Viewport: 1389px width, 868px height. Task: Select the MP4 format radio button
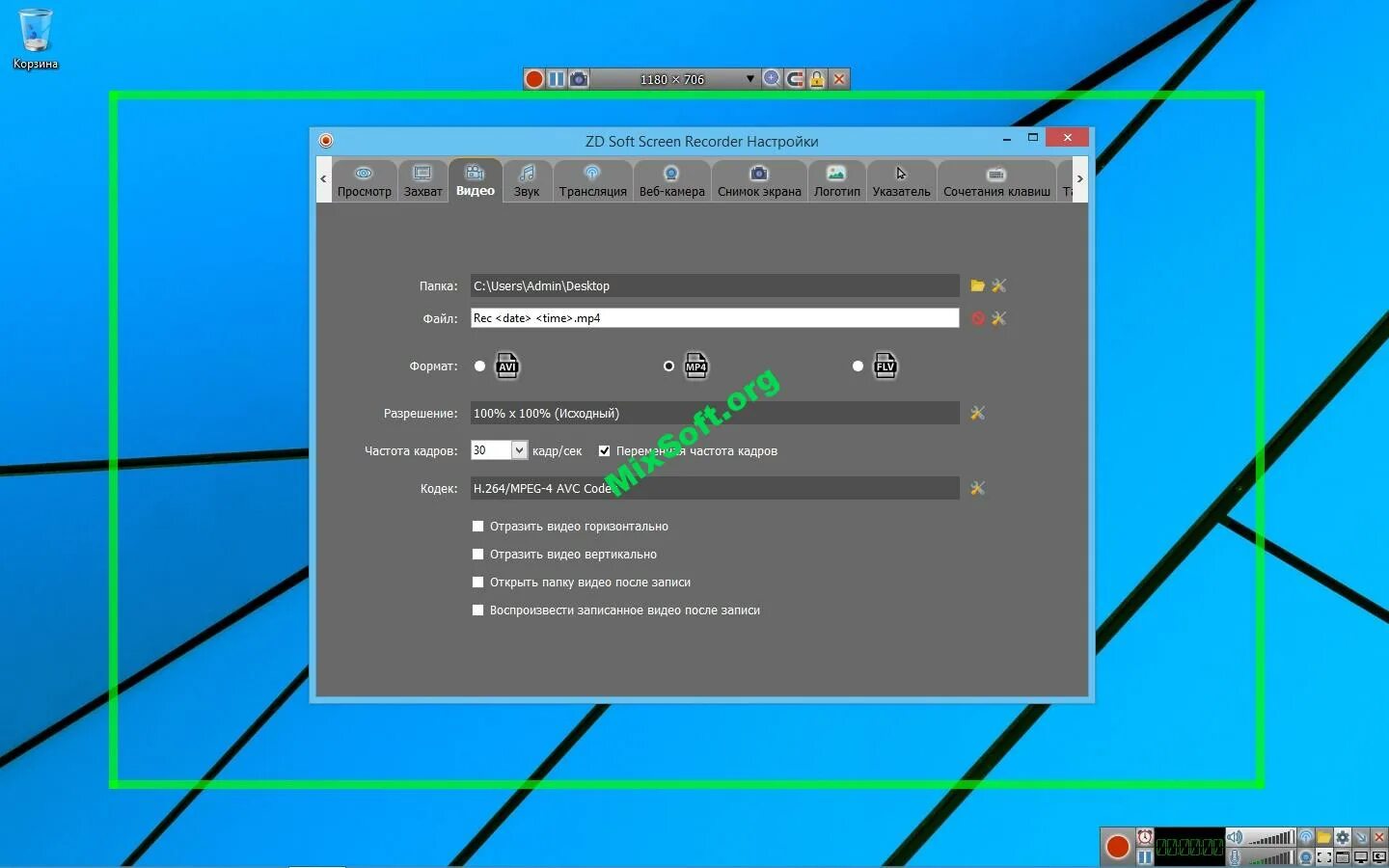(668, 366)
